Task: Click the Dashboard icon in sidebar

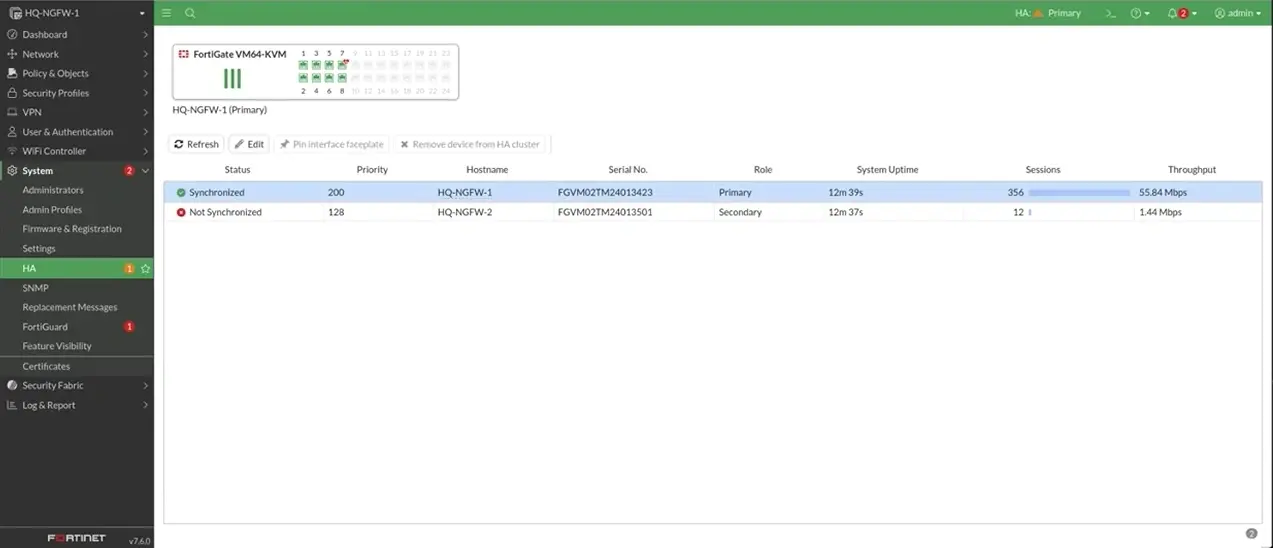Action: coord(12,35)
